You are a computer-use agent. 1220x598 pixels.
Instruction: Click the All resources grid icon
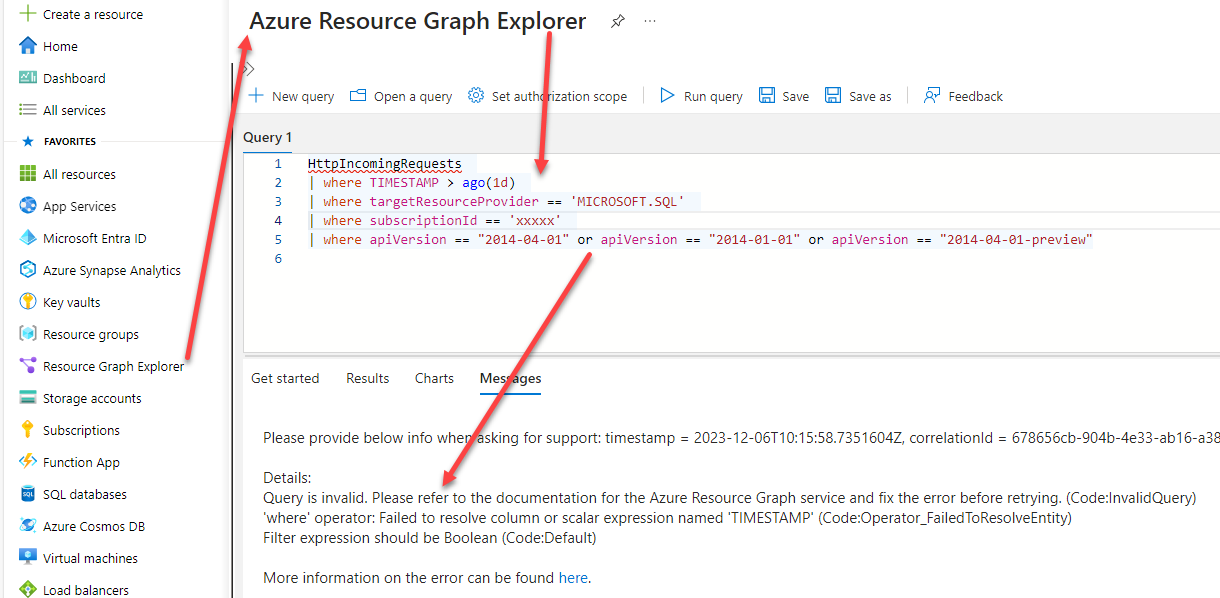(x=28, y=174)
